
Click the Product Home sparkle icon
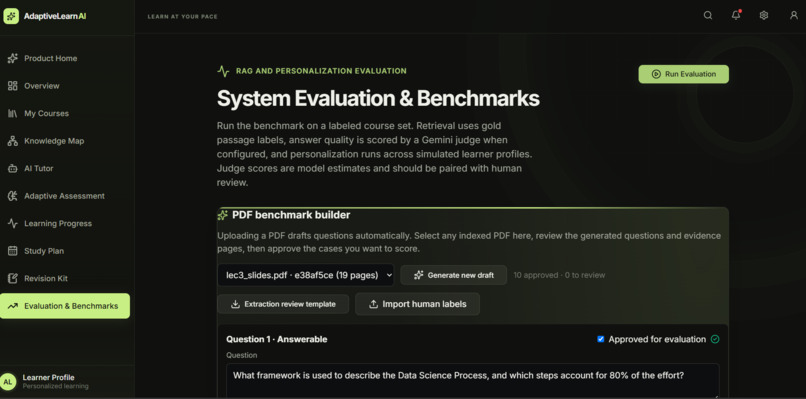click(x=12, y=58)
